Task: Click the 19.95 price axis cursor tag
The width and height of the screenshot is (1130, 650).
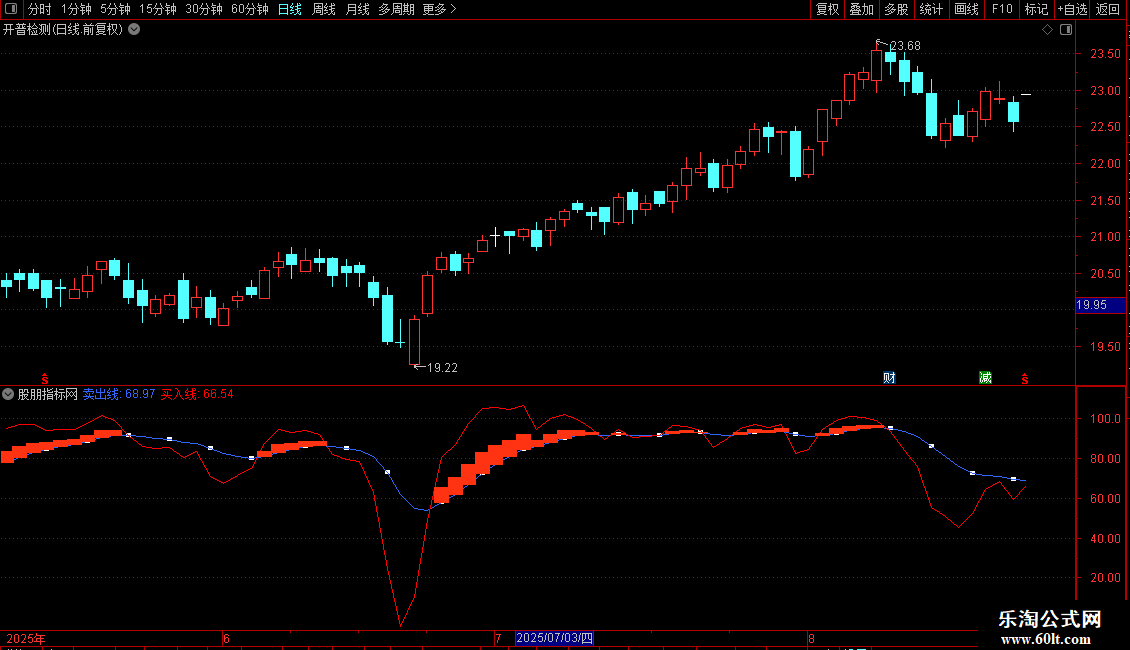Action: 1100,305
